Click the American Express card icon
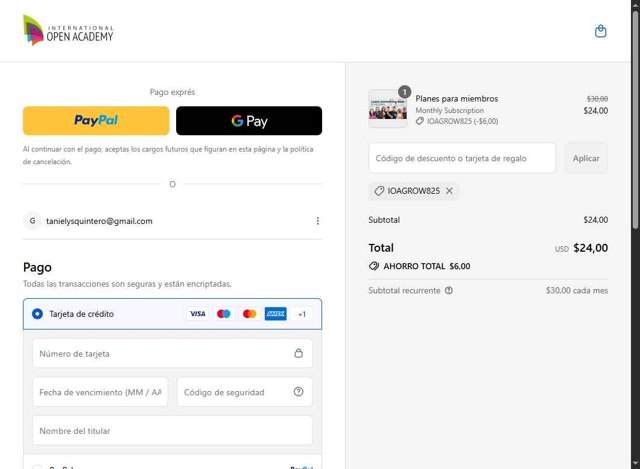 point(276,314)
